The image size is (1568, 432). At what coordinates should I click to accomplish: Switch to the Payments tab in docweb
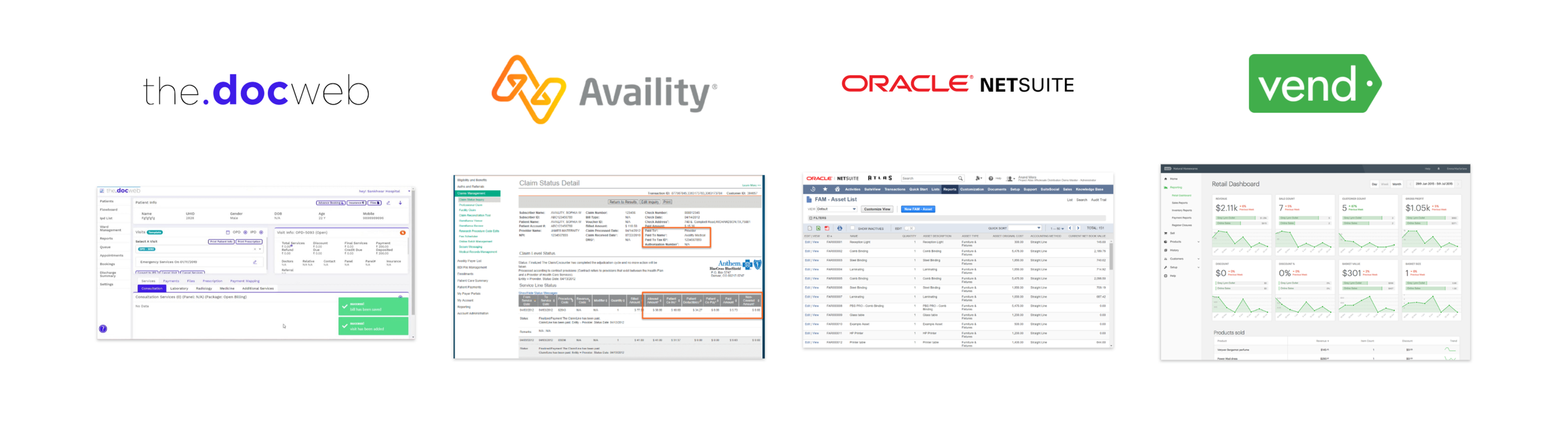point(171,281)
